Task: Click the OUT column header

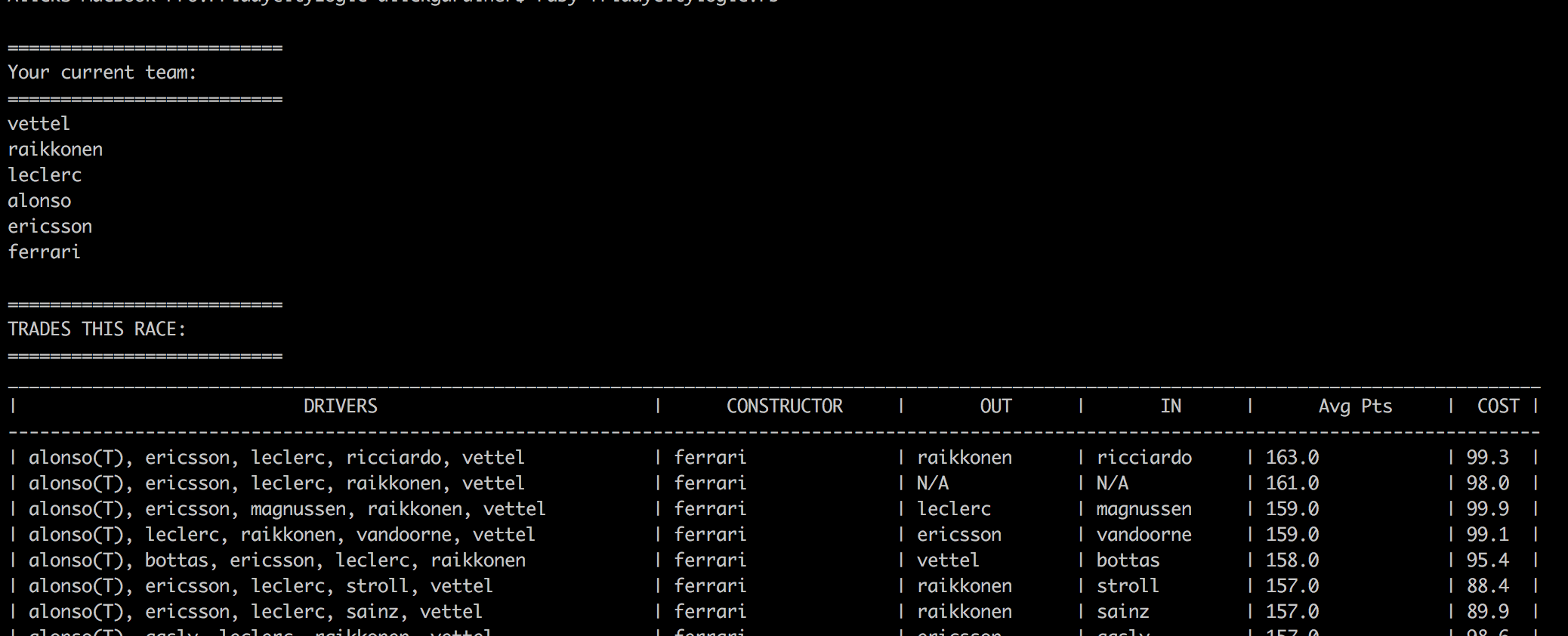Action: click(x=996, y=406)
